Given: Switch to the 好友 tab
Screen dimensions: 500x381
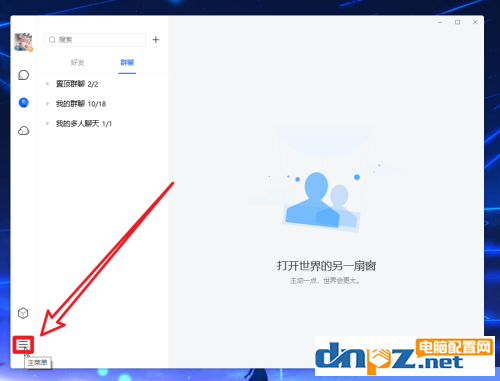Looking at the screenshot, I should (x=77, y=63).
